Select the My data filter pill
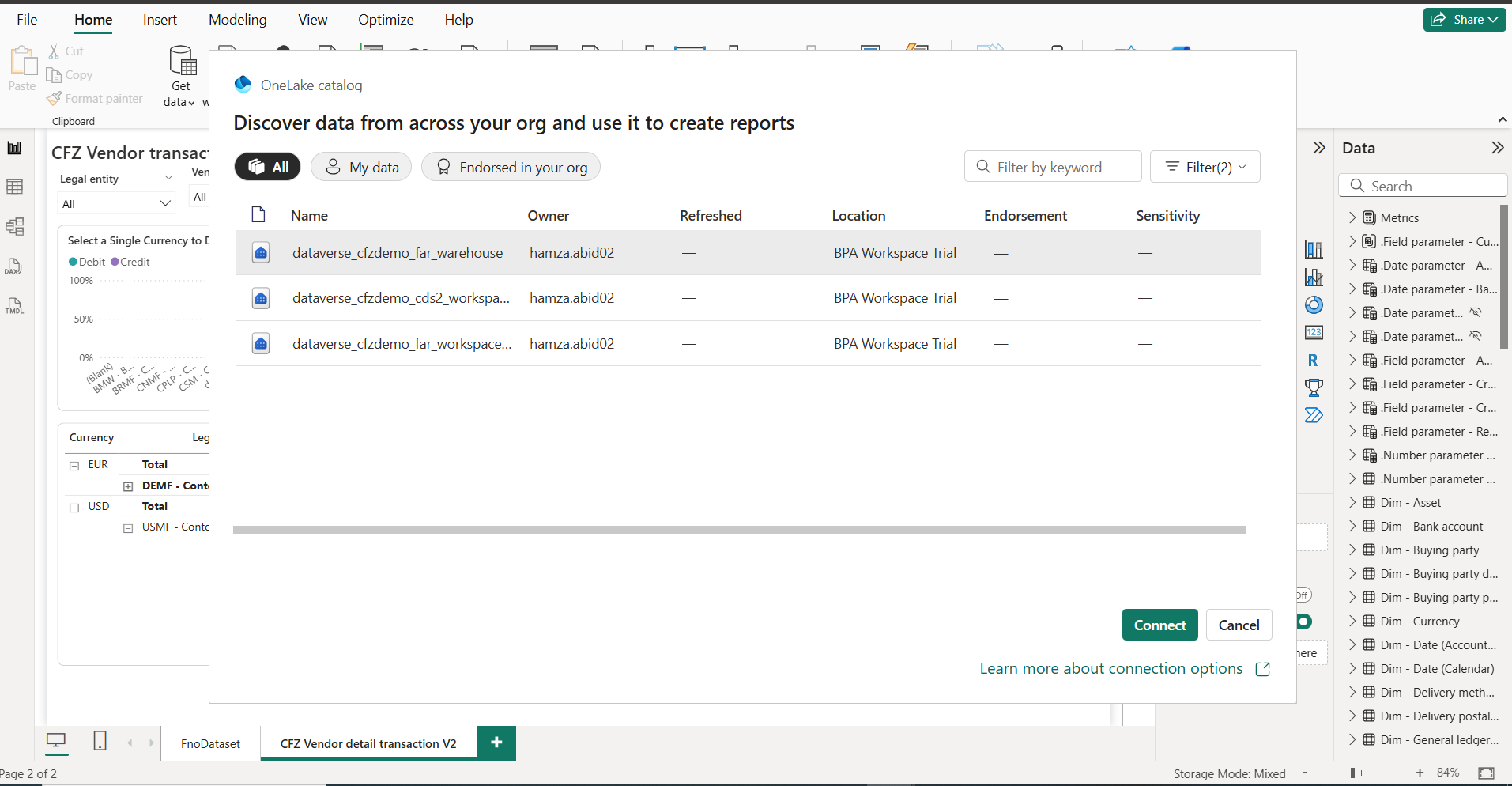 pos(361,167)
